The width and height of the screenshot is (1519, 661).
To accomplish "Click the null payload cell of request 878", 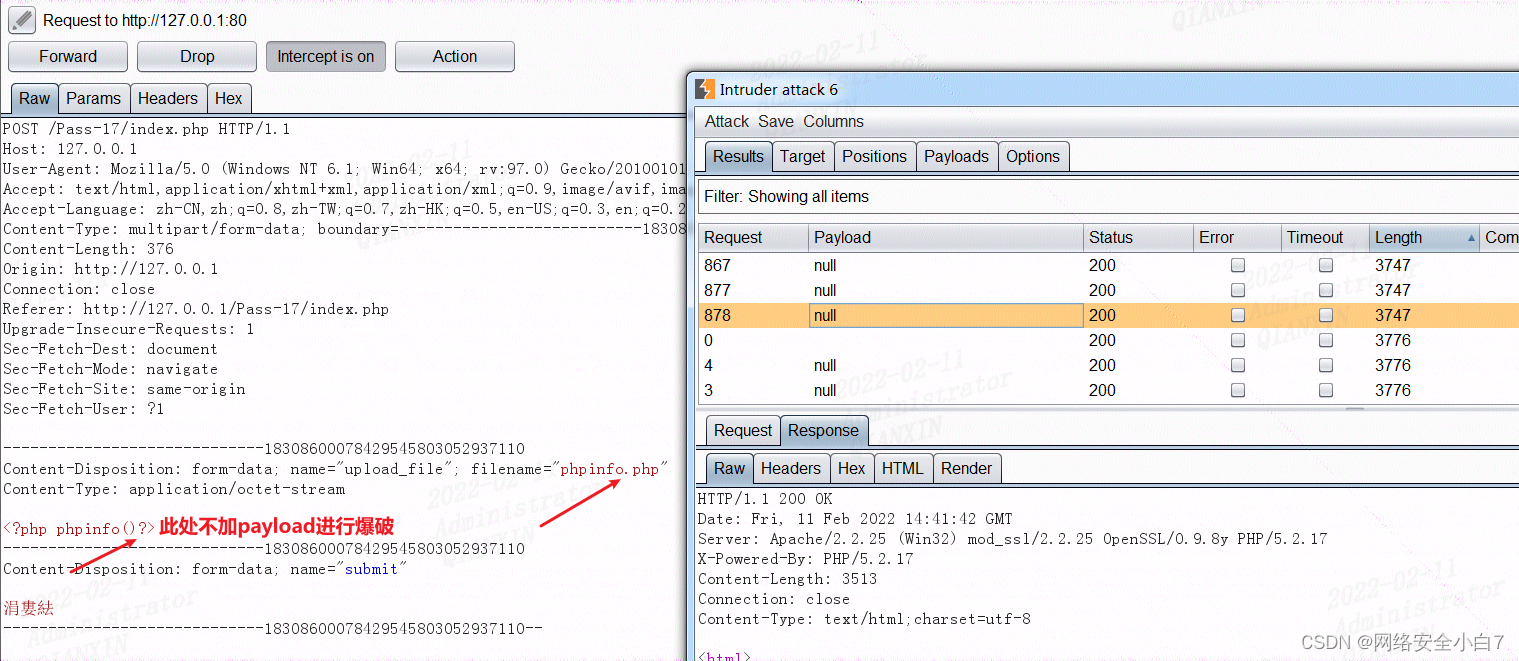I will (946, 315).
